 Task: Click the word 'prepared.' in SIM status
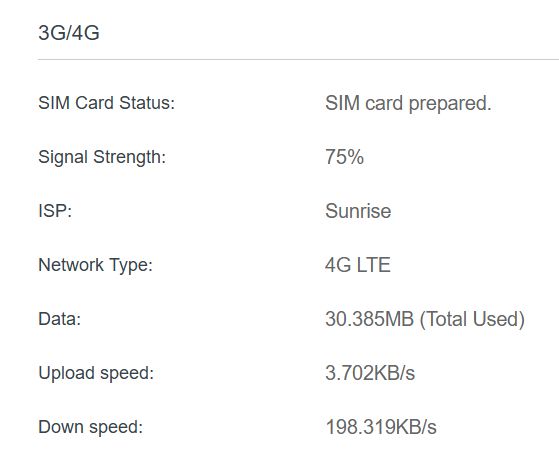click(x=450, y=104)
